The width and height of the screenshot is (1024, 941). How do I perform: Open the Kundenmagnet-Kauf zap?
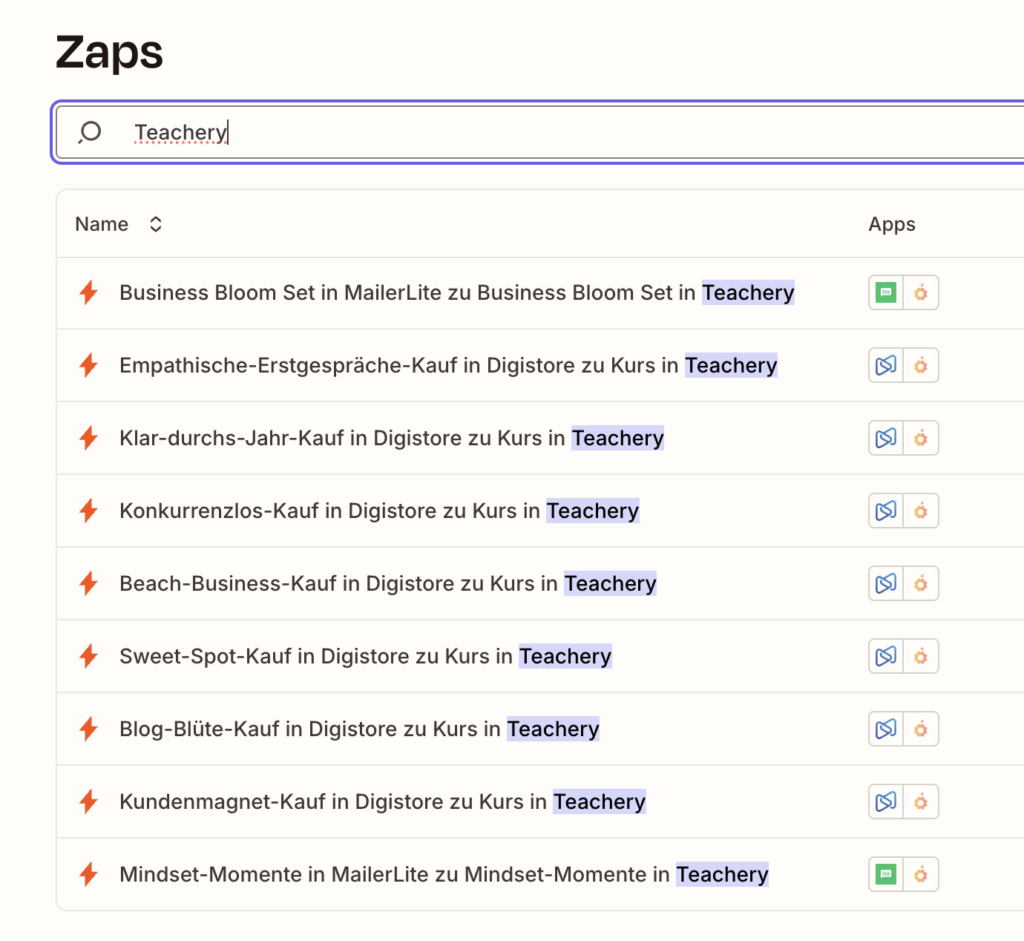[x=380, y=801]
